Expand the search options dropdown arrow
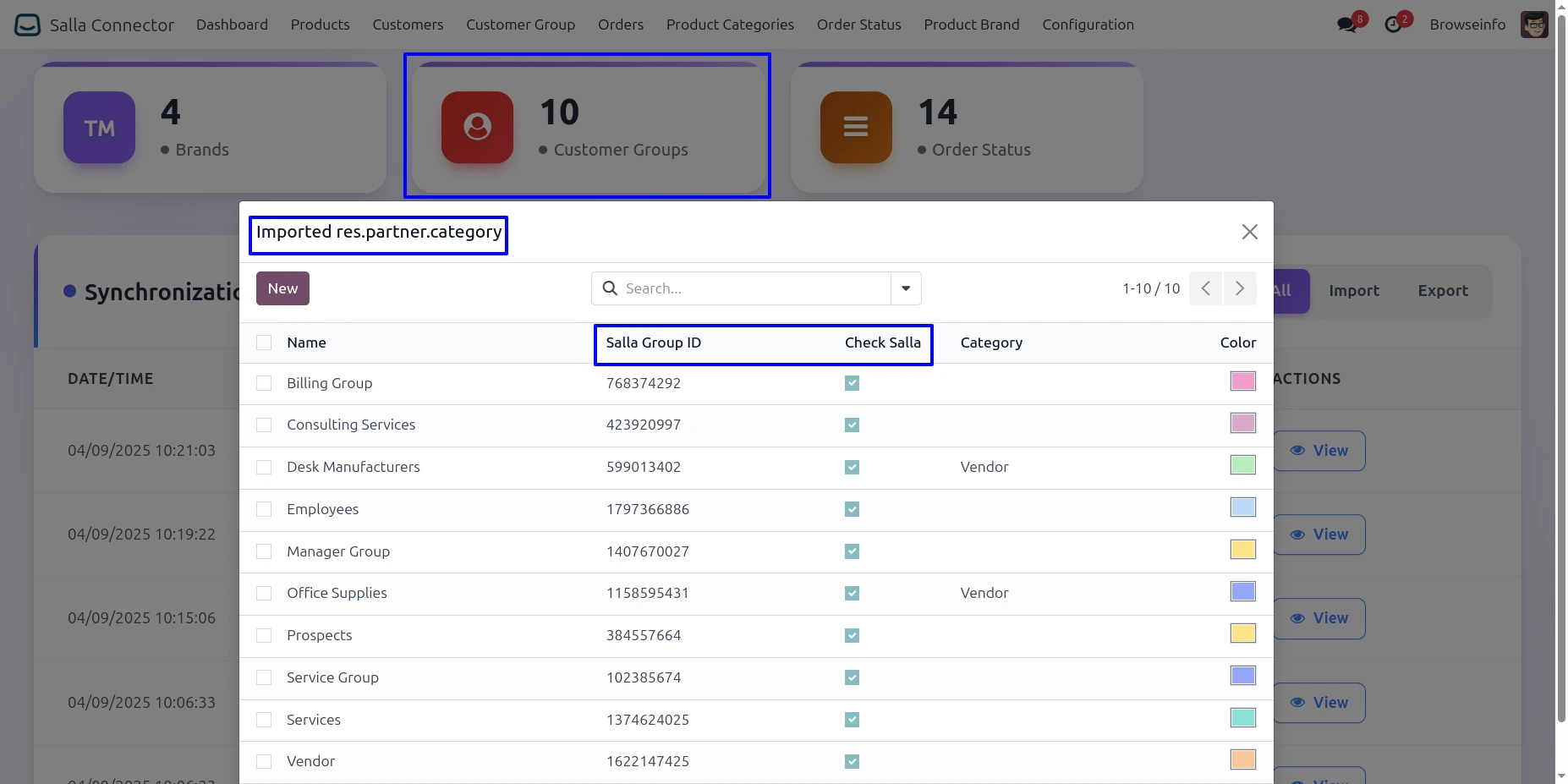Viewport: 1568px width, 784px height. pos(906,288)
